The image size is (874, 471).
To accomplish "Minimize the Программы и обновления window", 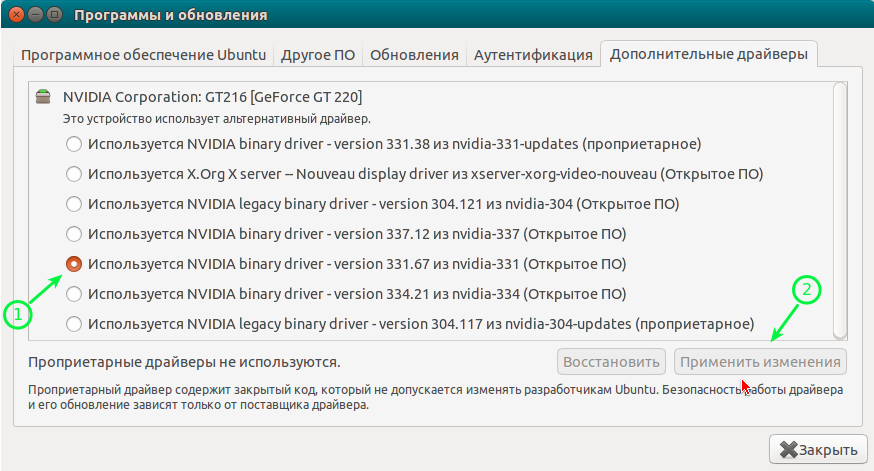I will coord(35,14).
